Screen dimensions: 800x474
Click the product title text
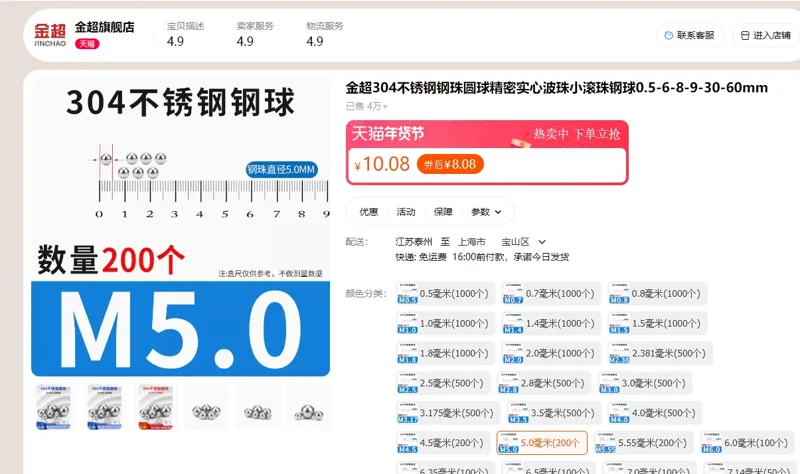click(557, 88)
